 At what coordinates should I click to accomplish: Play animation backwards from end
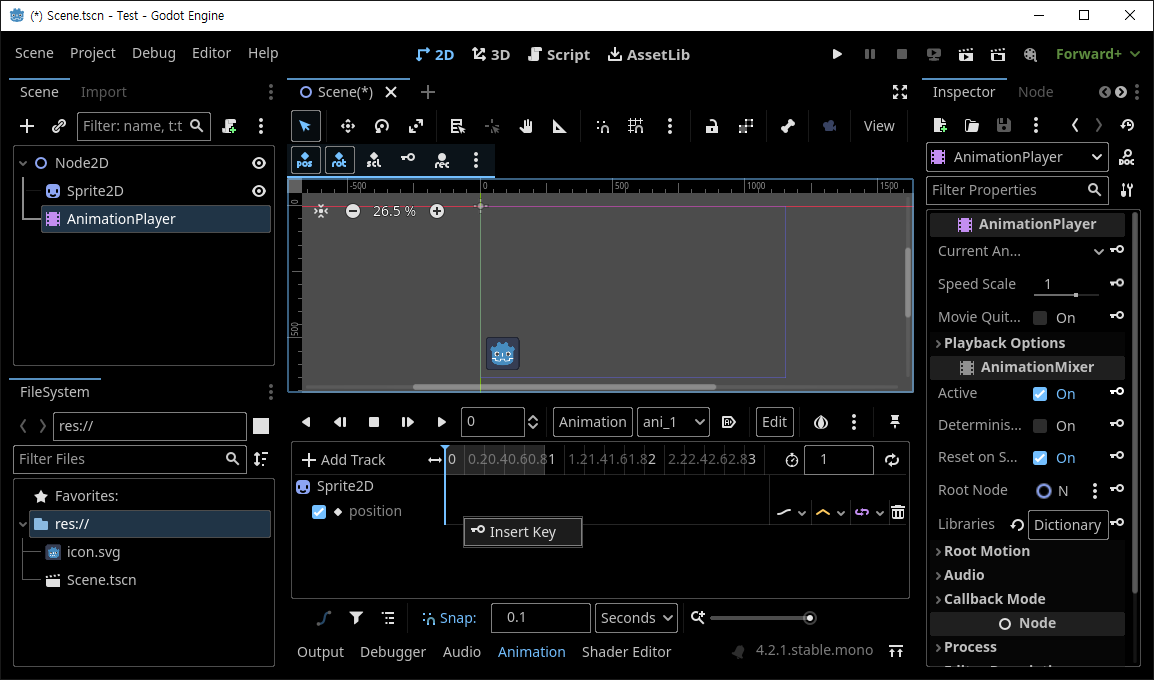click(x=306, y=422)
